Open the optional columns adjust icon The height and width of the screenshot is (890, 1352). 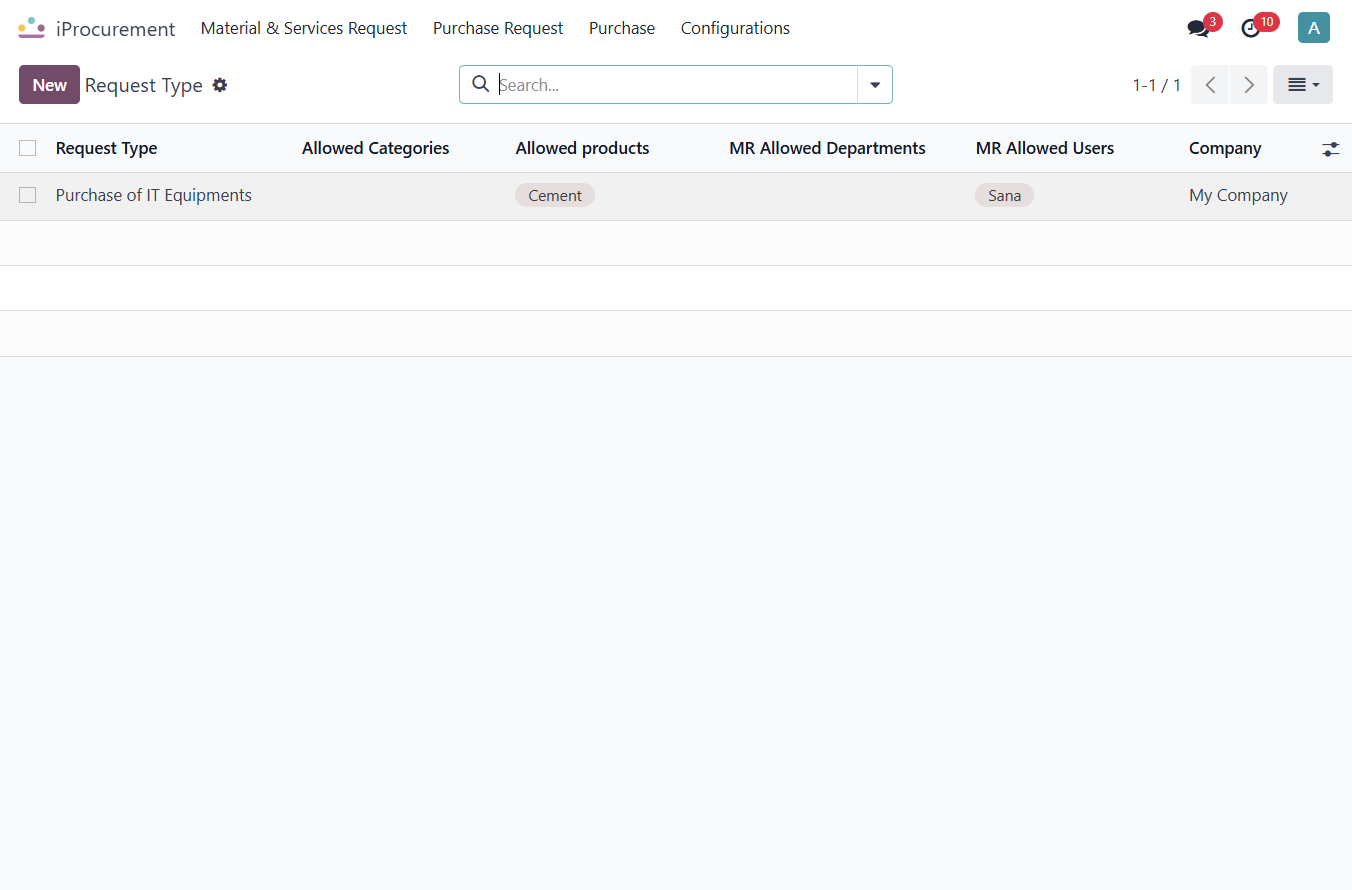point(1330,148)
